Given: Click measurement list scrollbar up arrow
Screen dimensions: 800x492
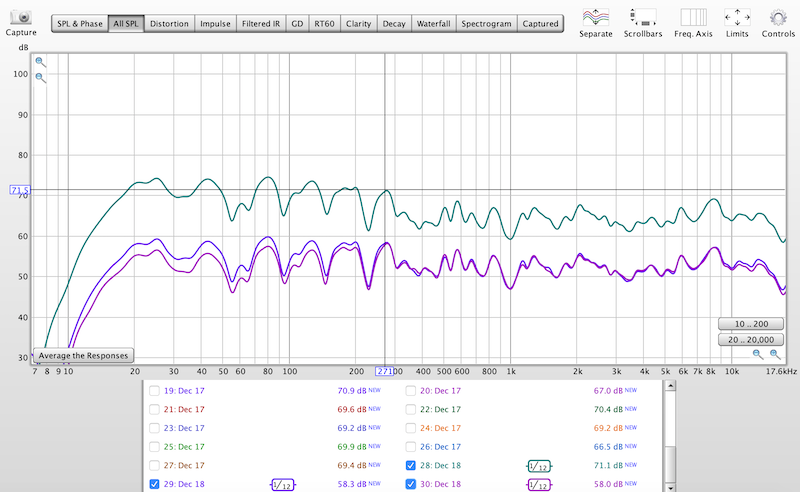Looking at the screenshot, I should 670,386.
